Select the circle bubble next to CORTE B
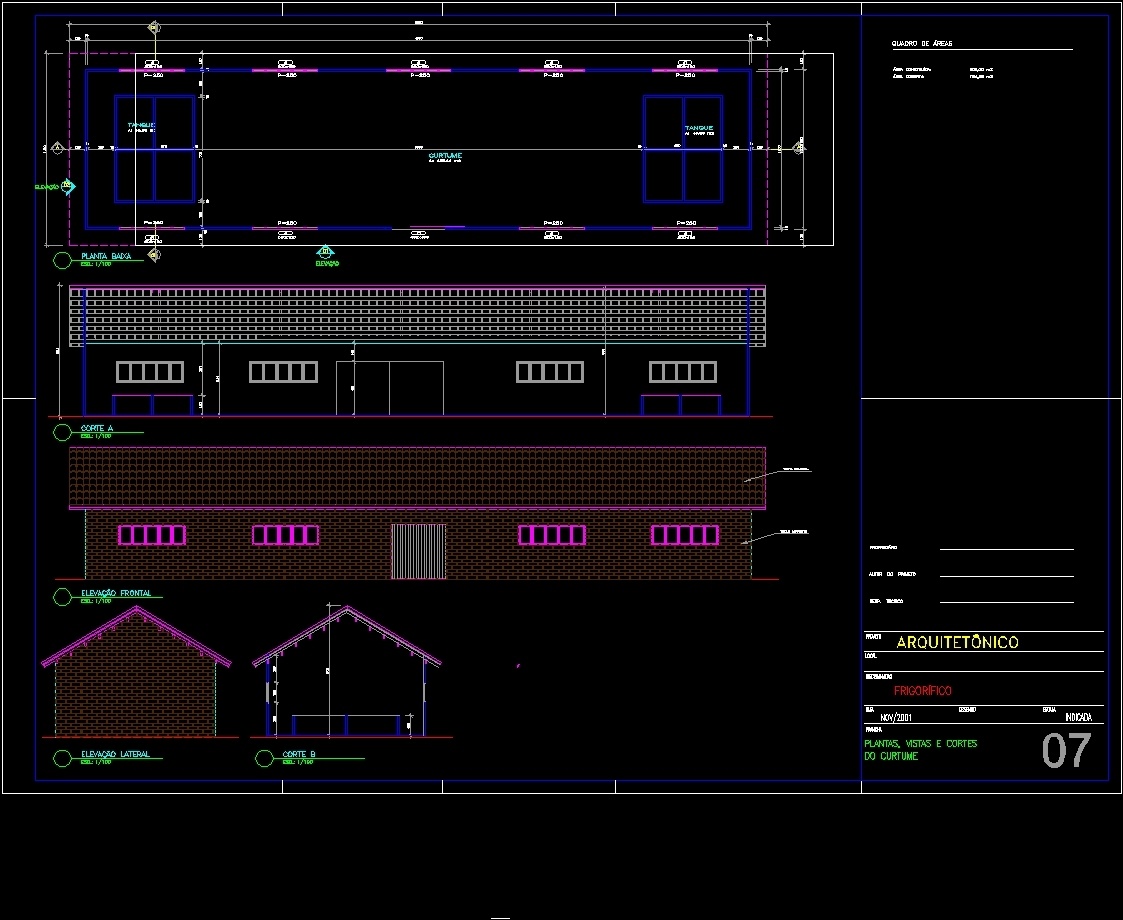Screen dimensions: 1123x920 262,758
